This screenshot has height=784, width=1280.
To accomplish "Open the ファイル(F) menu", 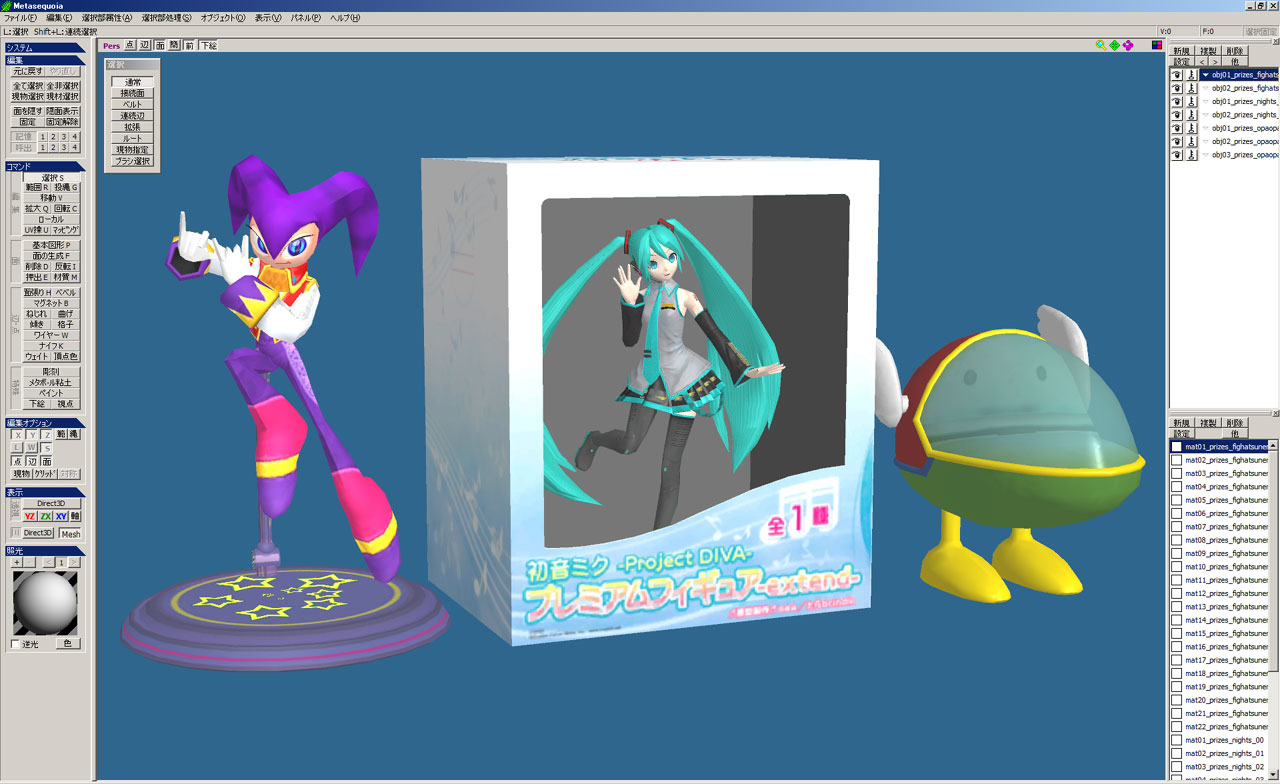I will 20,18.
